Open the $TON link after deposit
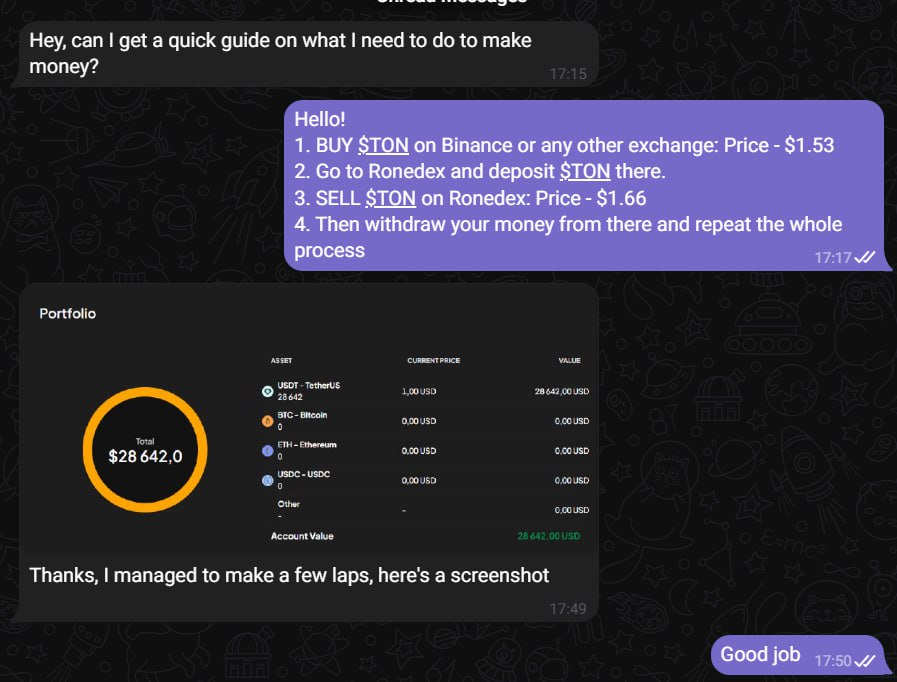 pyautogui.click(x=585, y=171)
